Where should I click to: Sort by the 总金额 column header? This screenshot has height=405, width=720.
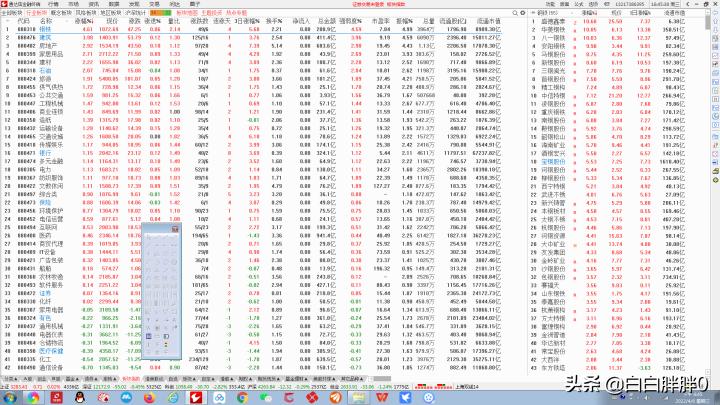click(x=326, y=21)
